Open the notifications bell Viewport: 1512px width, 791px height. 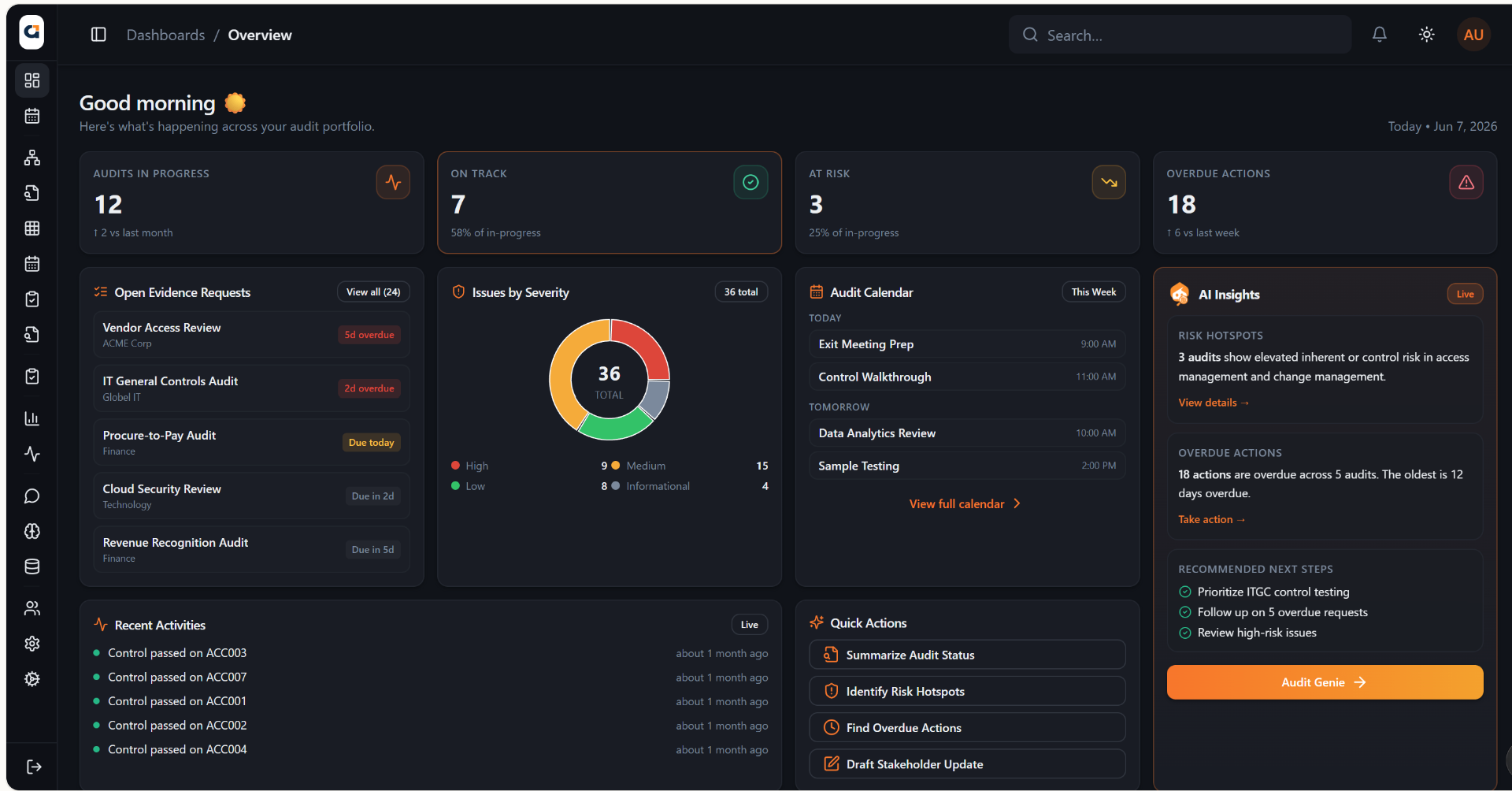(x=1380, y=35)
